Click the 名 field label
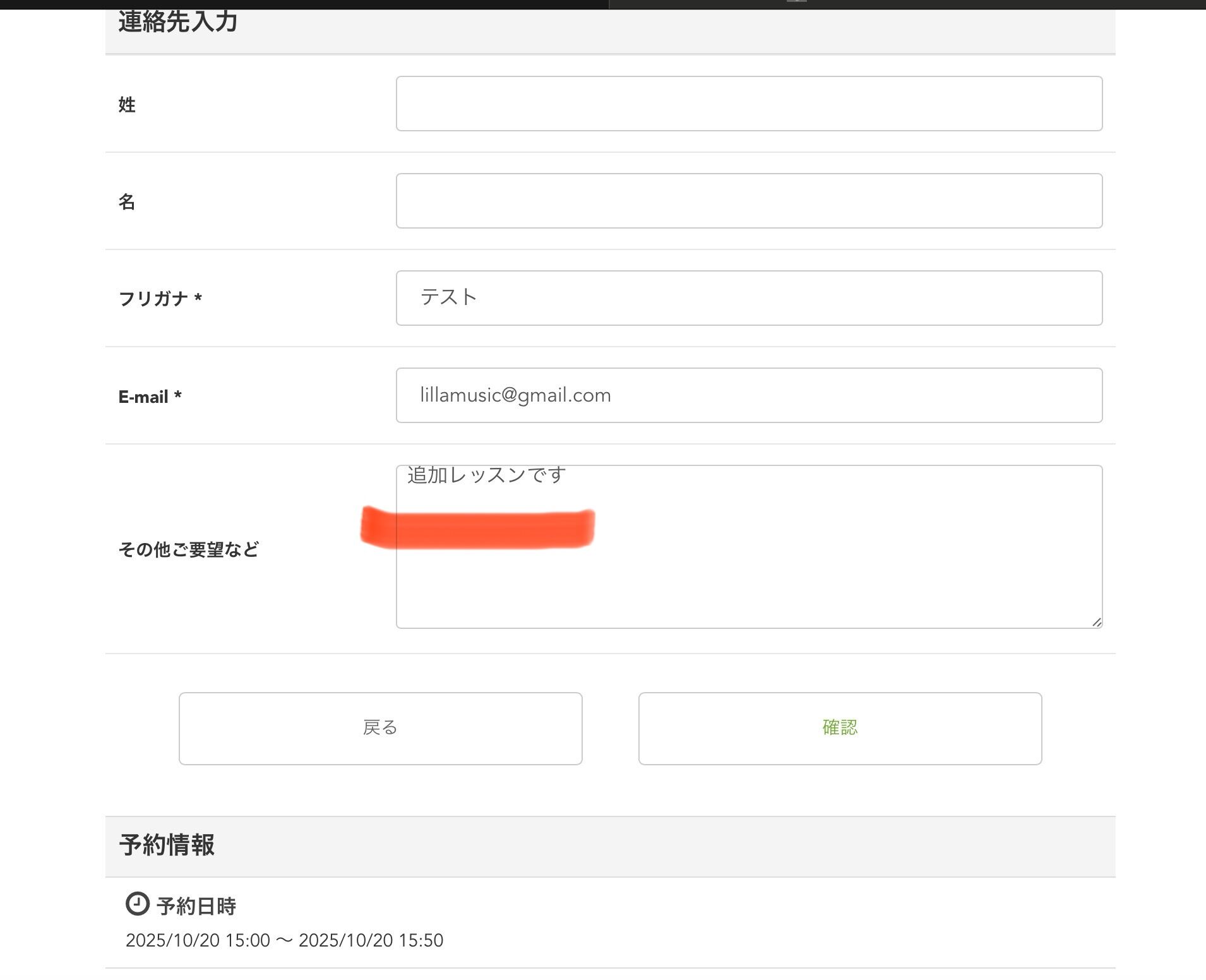Viewport: 1206px width, 980px height. (127, 202)
